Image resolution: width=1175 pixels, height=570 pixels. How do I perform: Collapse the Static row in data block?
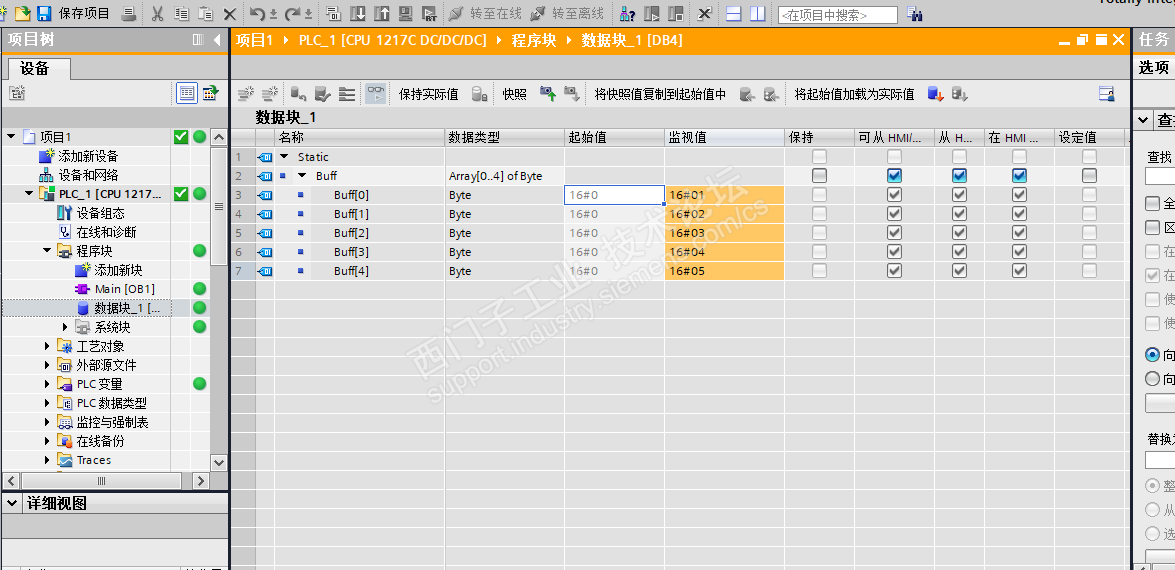[284, 157]
